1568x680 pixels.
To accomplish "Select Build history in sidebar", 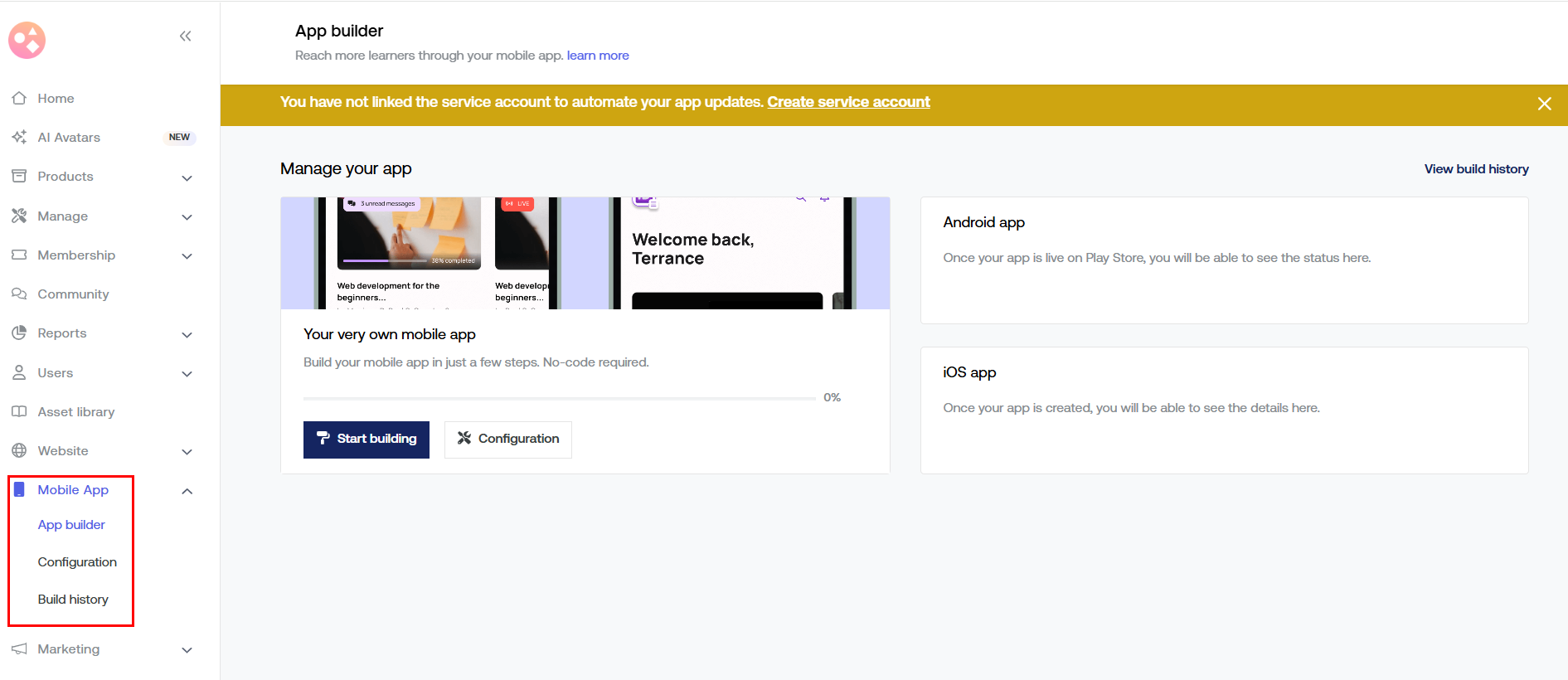I will click(x=73, y=599).
